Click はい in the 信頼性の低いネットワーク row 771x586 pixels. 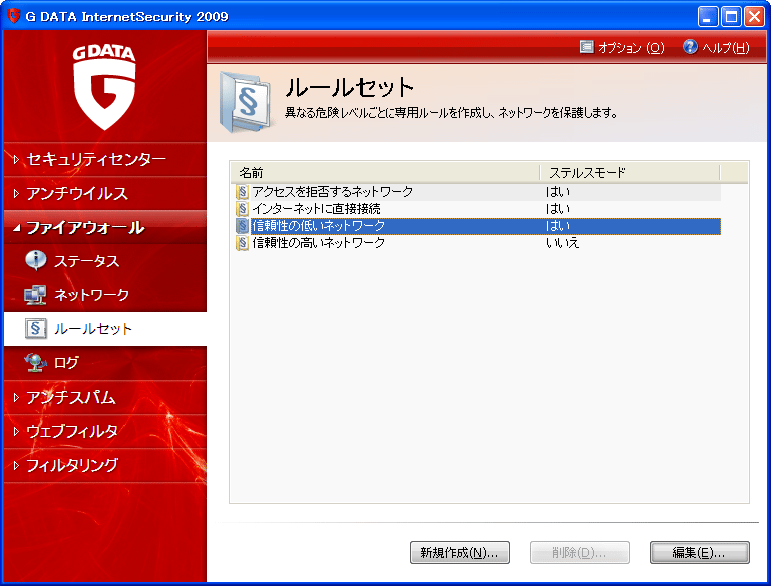click(x=558, y=226)
